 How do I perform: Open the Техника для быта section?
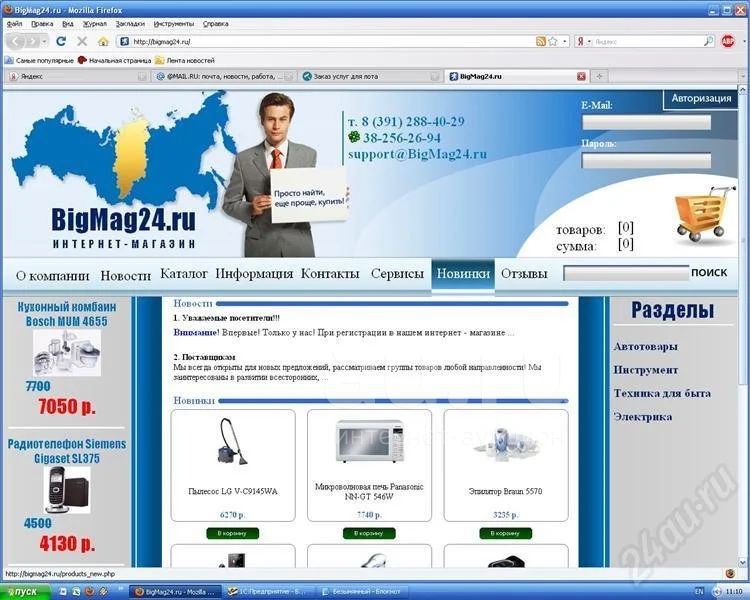click(x=662, y=393)
